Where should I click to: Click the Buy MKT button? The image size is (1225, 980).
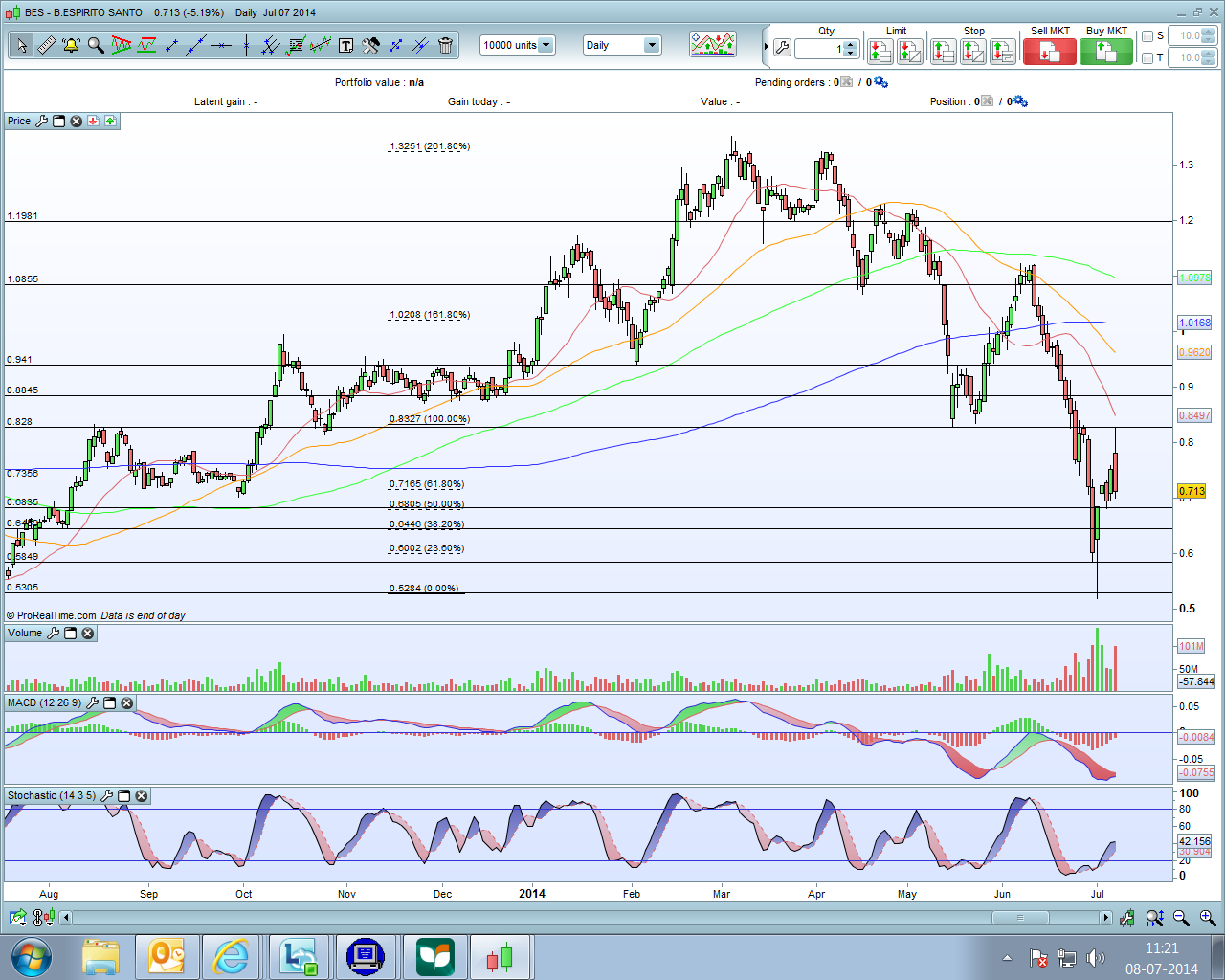point(1105,52)
